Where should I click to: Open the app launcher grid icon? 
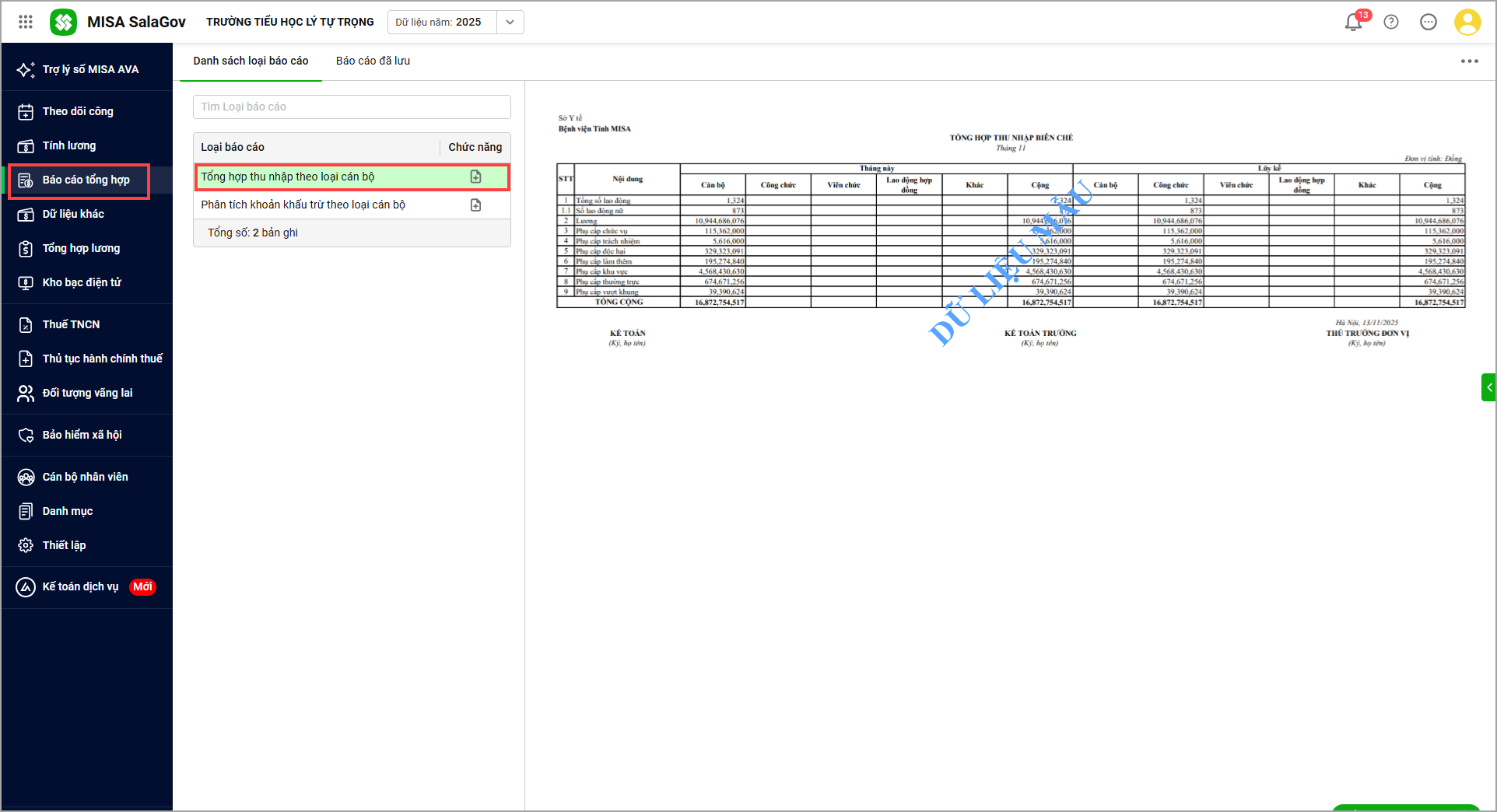[26, 22]
